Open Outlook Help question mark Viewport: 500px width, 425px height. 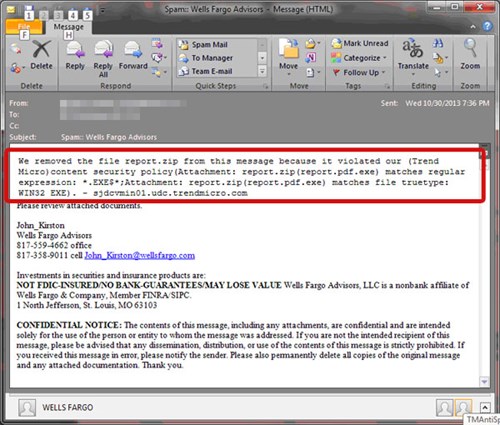487,26
